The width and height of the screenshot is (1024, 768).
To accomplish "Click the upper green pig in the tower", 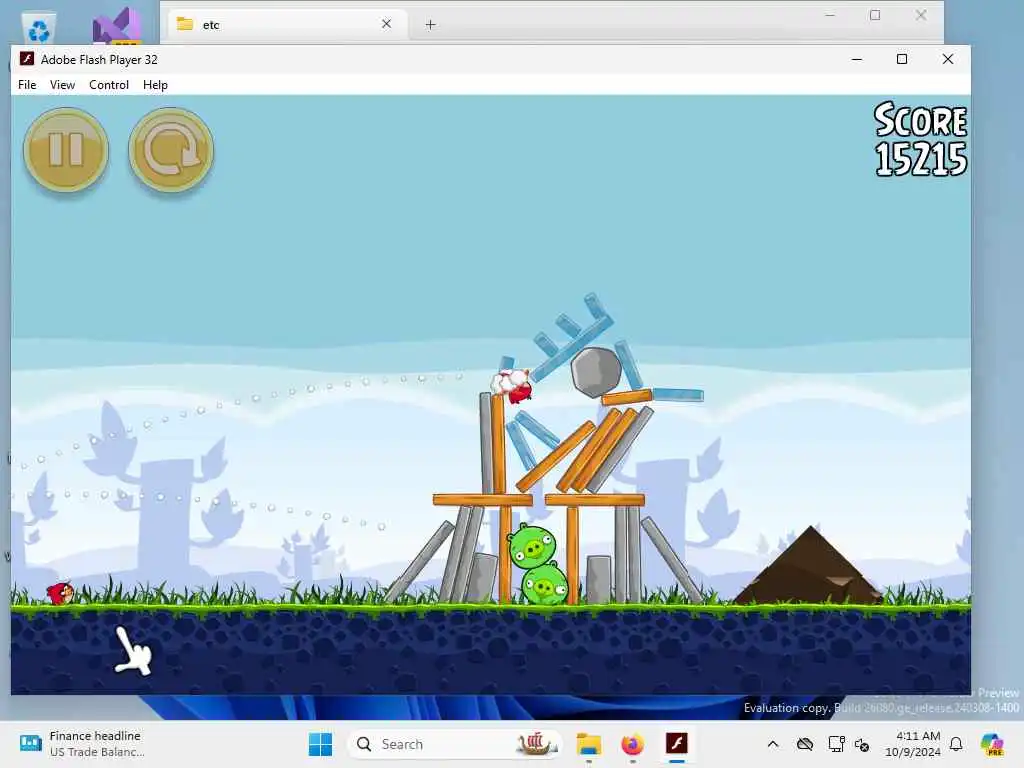I will (x=532, y=547).
